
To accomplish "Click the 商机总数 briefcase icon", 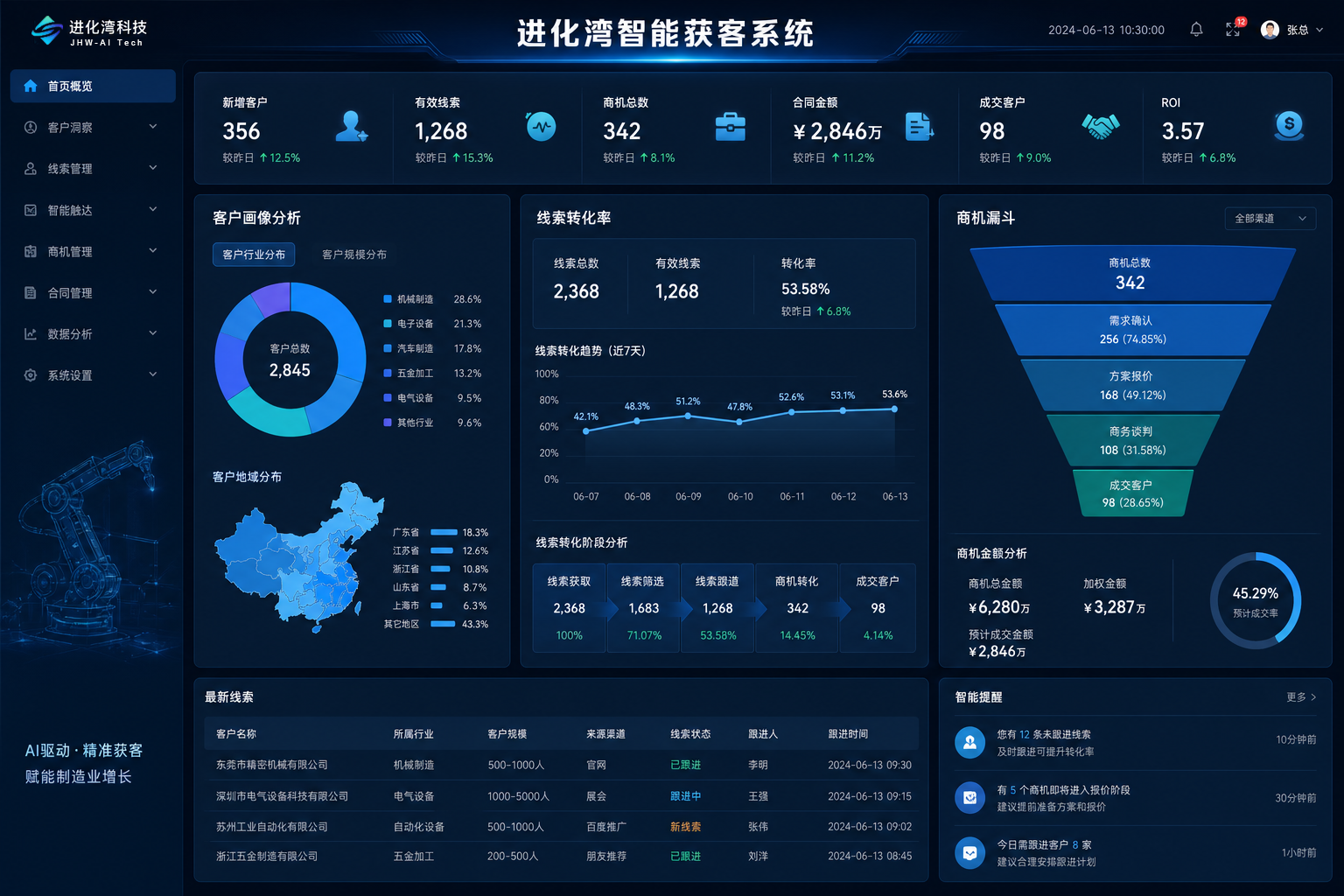I will click(x=730, y=127).
